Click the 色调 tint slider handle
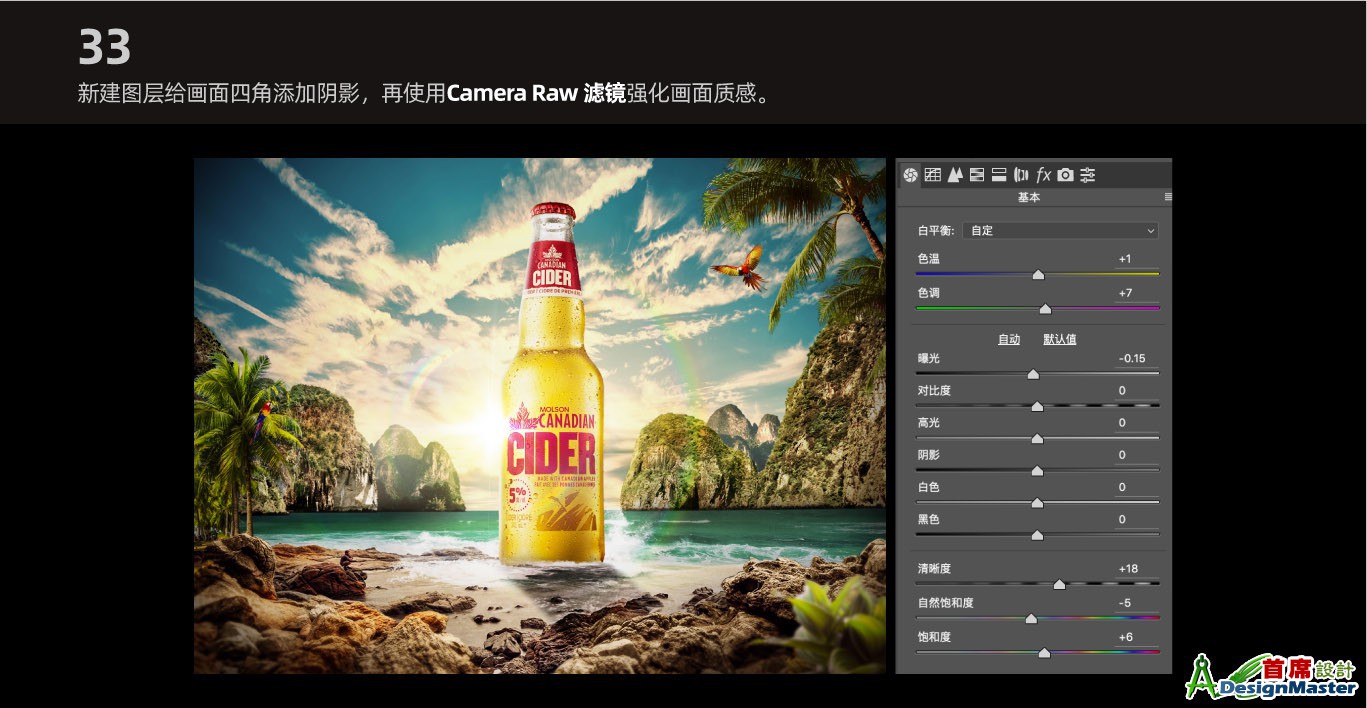1367x708 pixels. click(1045, 309)
